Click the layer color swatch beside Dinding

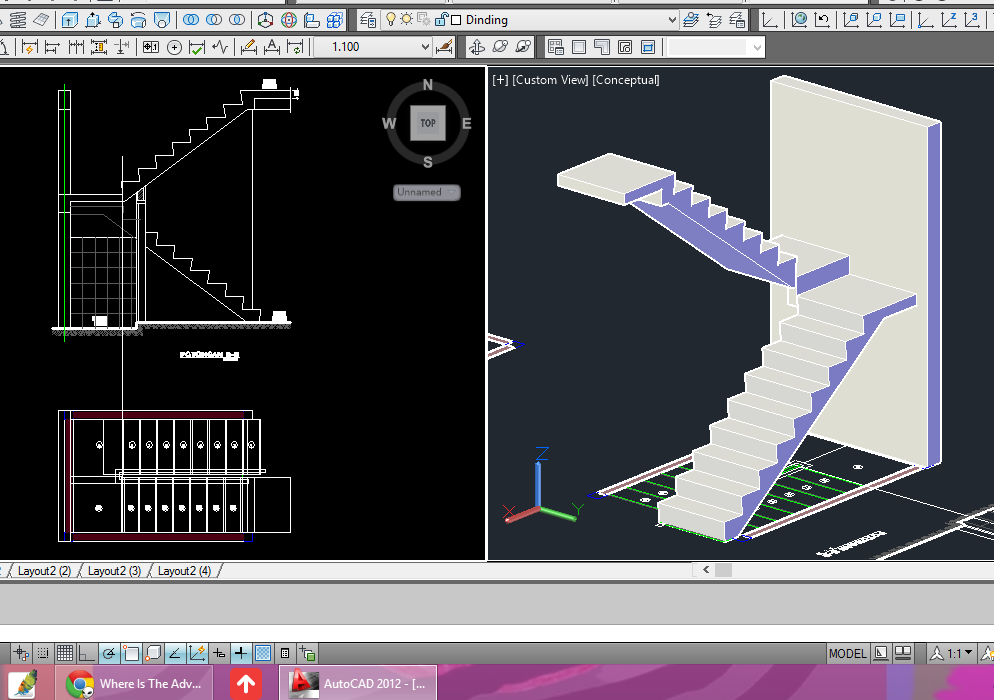454,19
